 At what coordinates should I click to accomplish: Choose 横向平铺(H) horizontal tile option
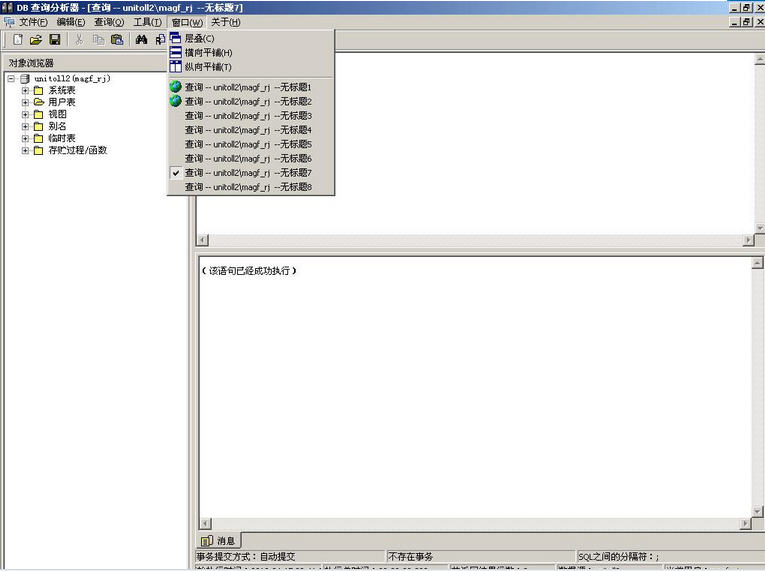[x=208, y=52]
